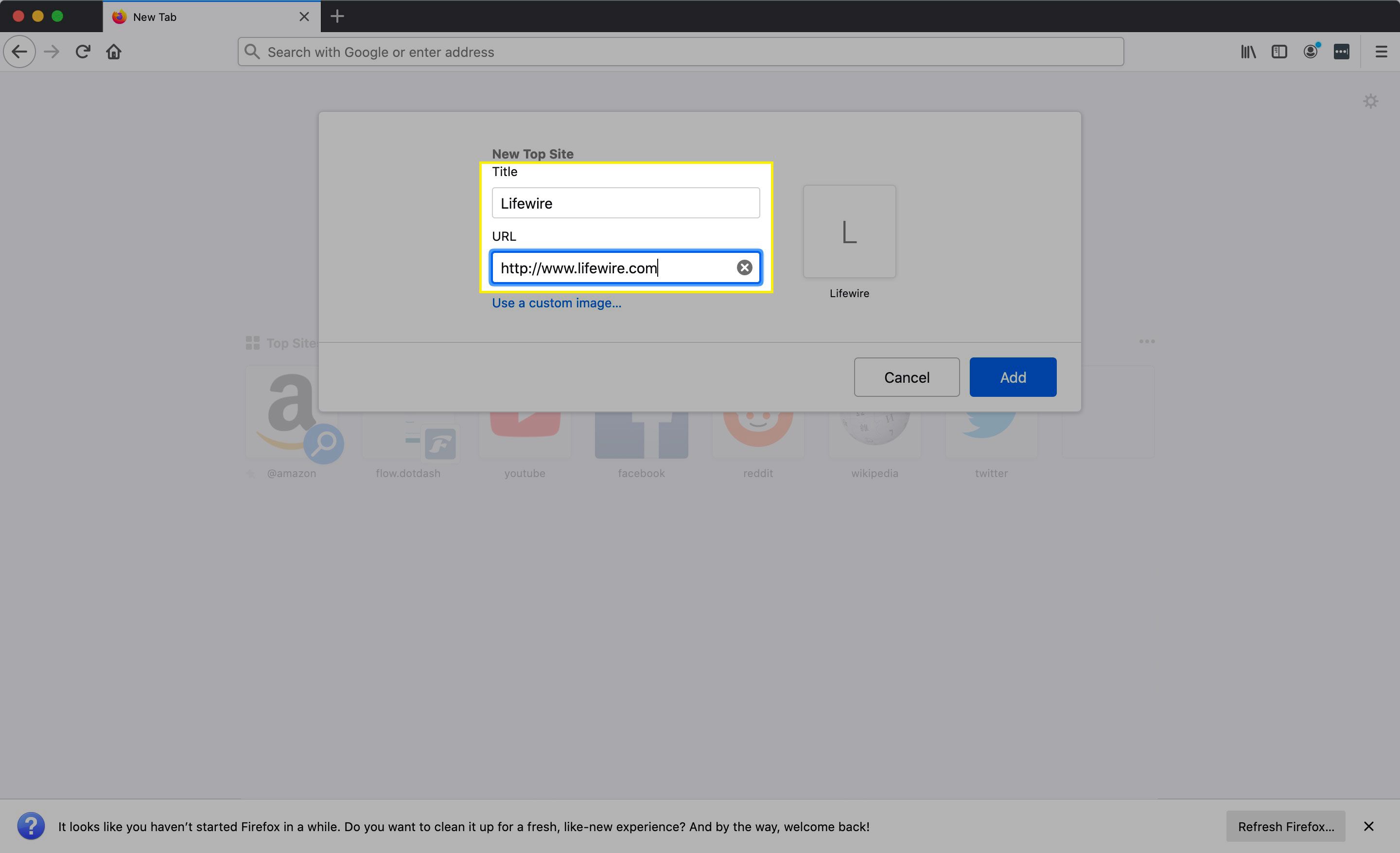Click the macOS yellow minimize button
The height and width of the screenshot is (853, 1400).
37,16
